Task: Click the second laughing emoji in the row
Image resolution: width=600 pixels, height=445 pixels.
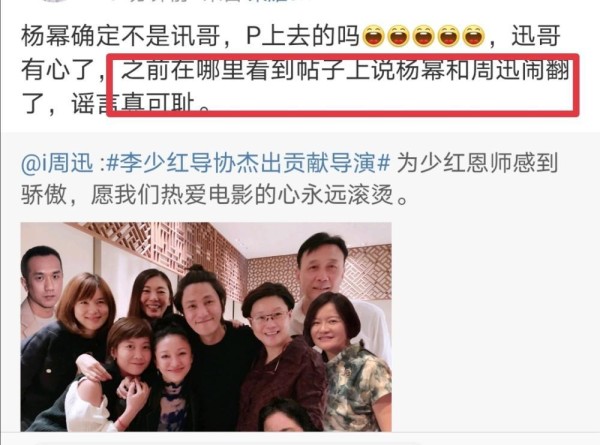Action: tap(398, 36)
